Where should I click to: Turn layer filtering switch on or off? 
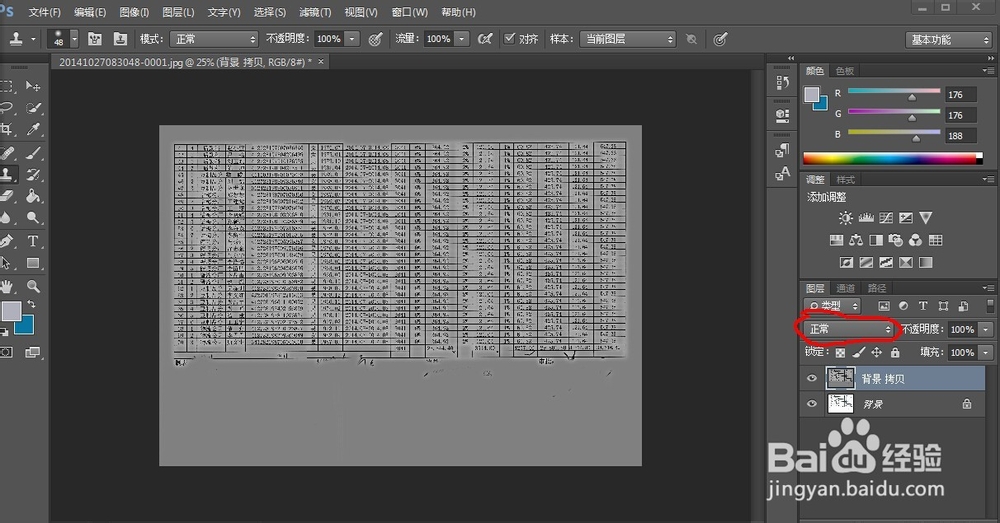(x=989, y=306)
